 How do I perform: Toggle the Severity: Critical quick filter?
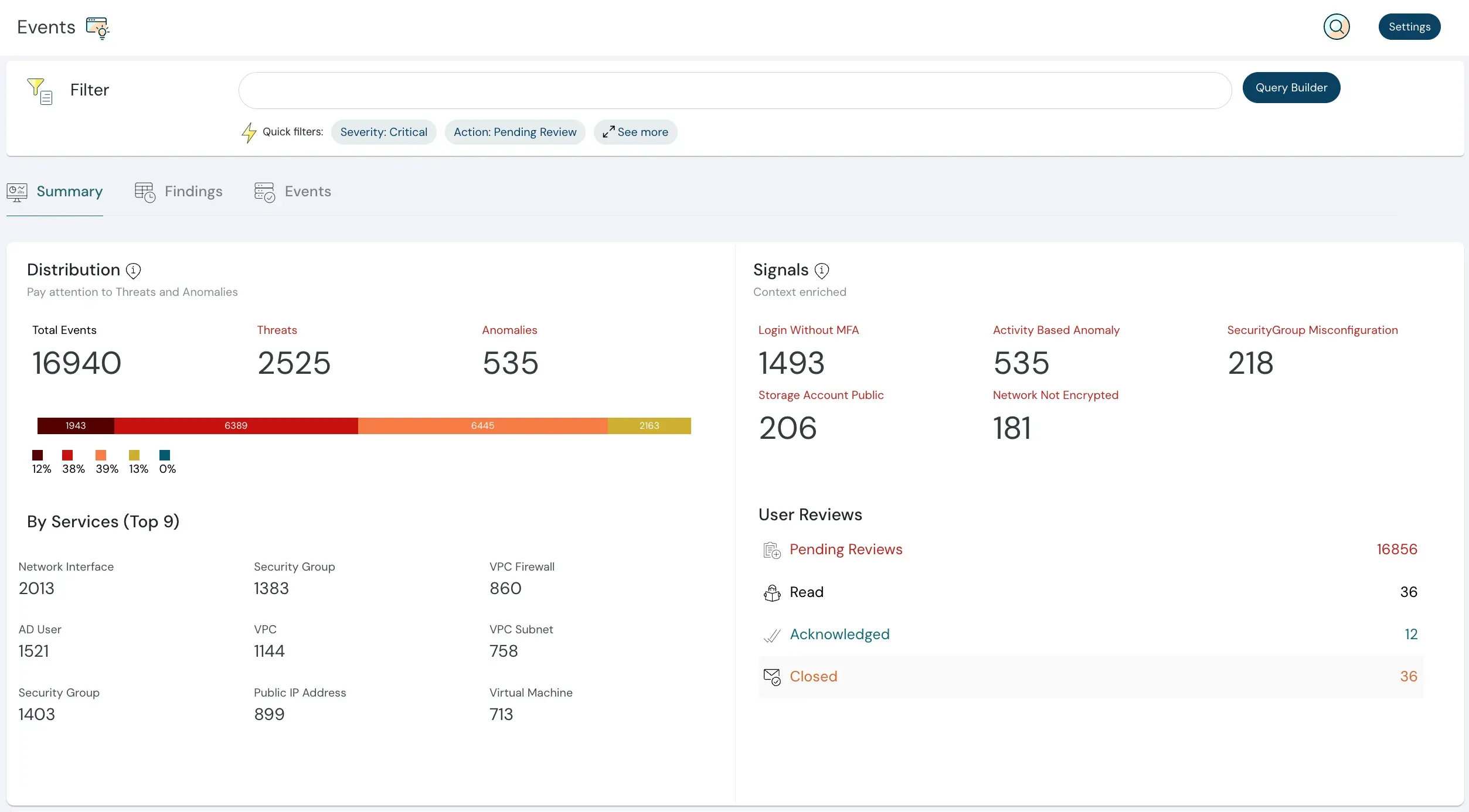click(383, 132)
